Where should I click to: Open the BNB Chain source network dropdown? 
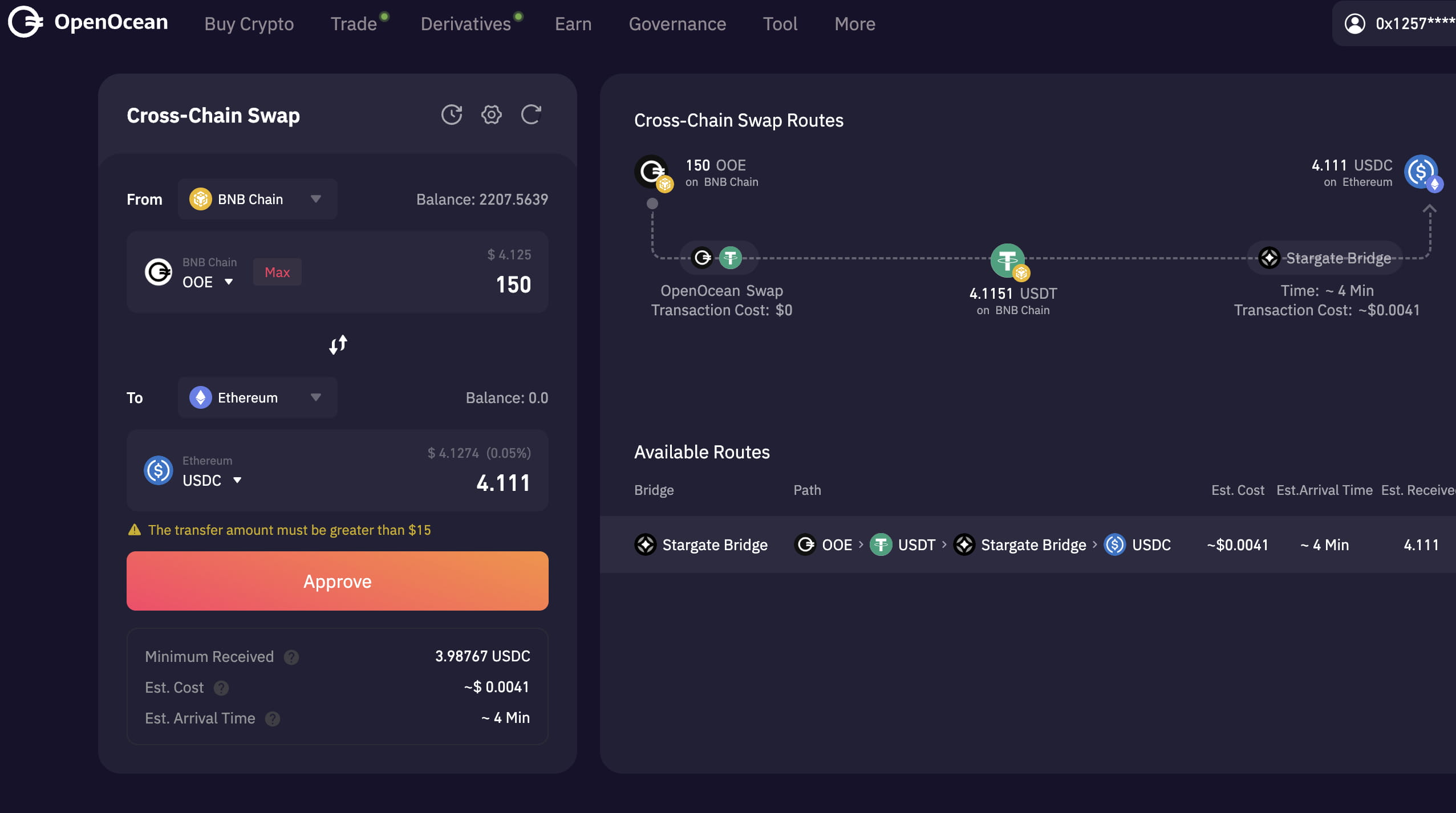click(x=257, y=199)
